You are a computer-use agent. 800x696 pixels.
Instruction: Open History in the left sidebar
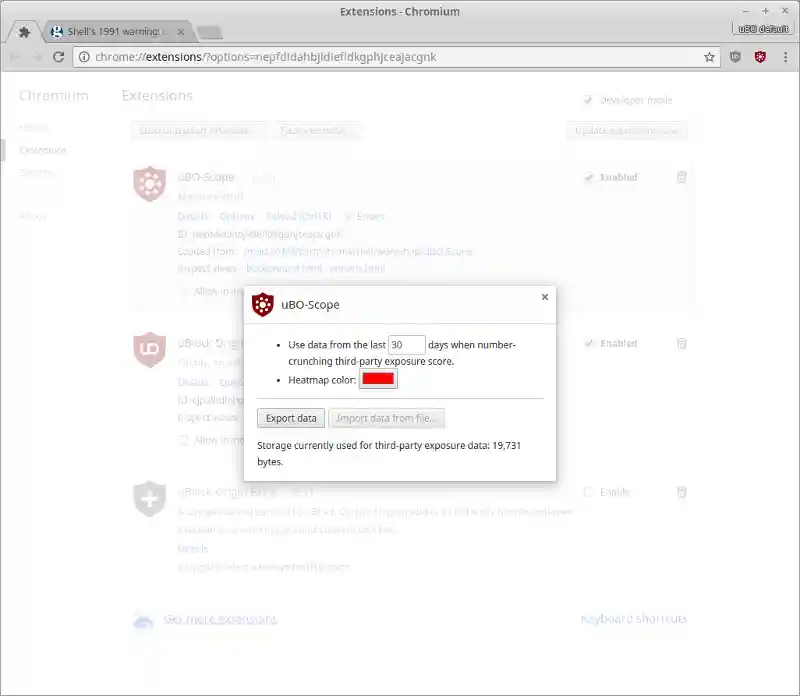coord(34,128)
